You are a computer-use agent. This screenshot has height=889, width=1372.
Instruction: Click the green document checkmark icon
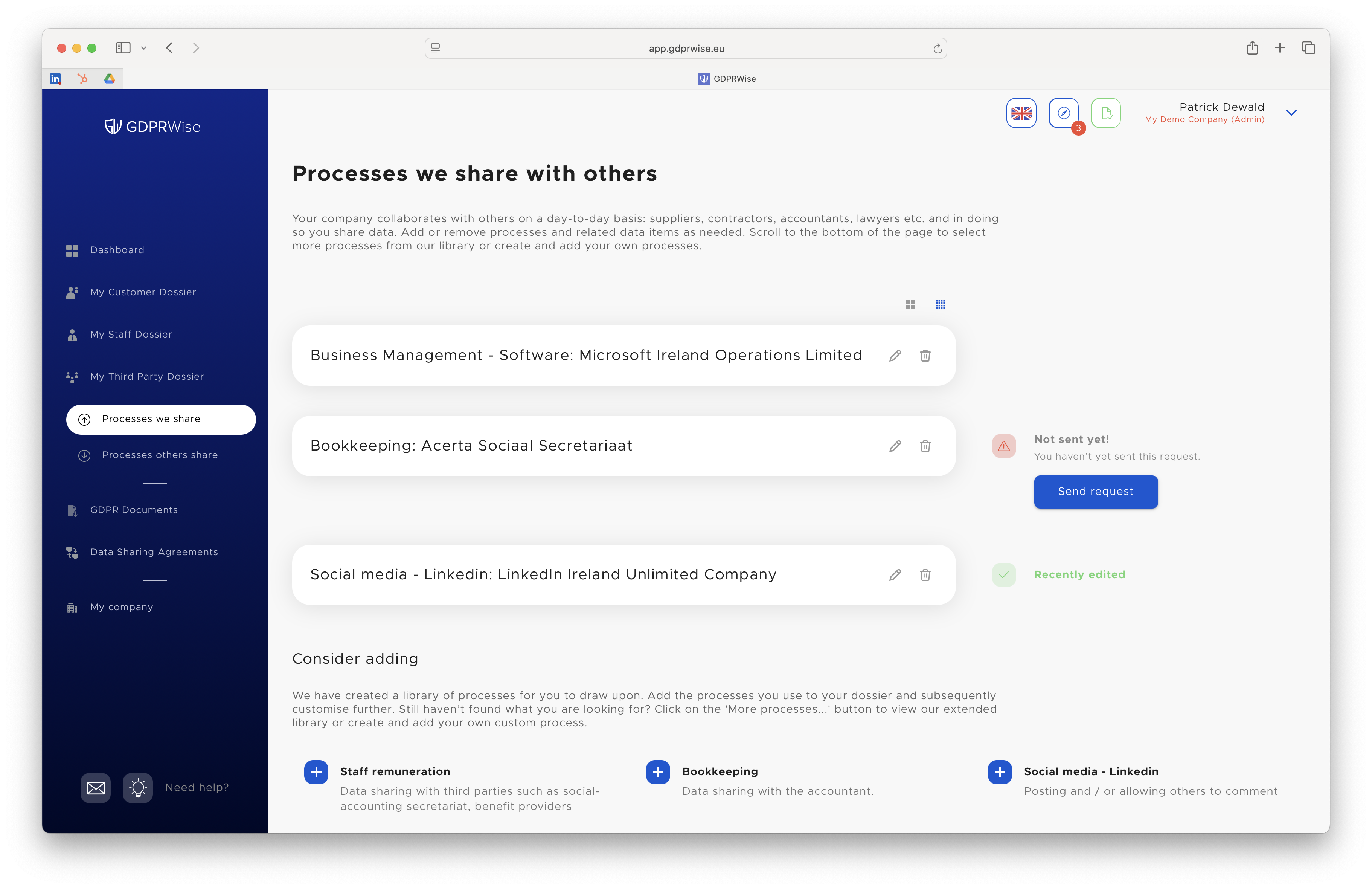click(x=1106, y=113)
